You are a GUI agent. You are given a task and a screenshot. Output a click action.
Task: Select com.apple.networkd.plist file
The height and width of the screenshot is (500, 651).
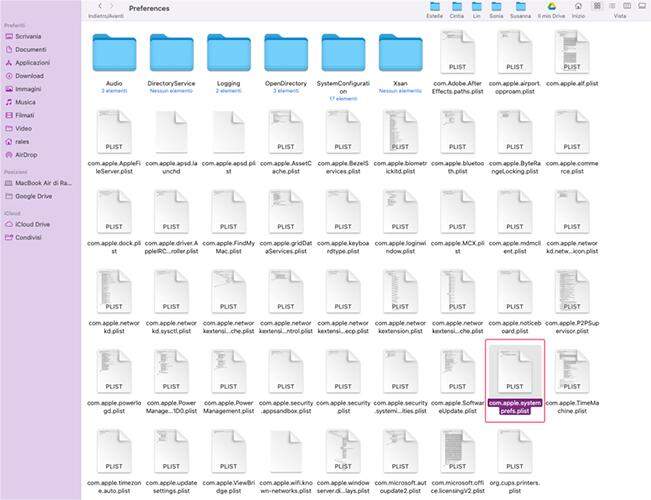point(114,292)
